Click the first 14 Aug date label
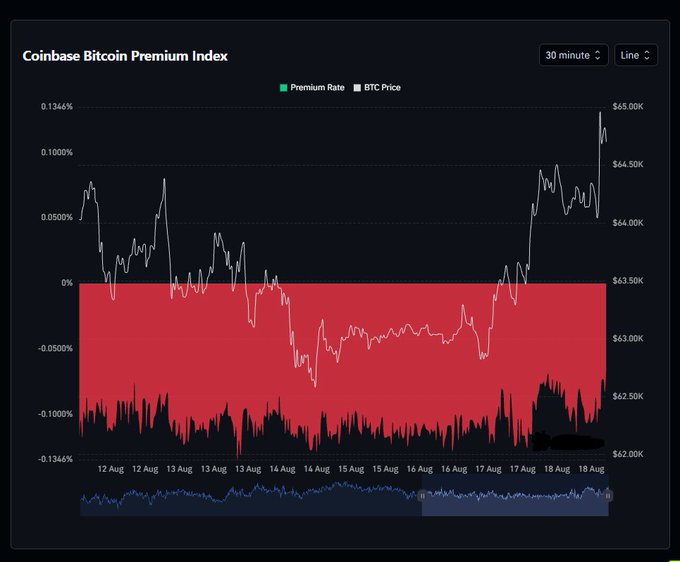 [282, 469]
